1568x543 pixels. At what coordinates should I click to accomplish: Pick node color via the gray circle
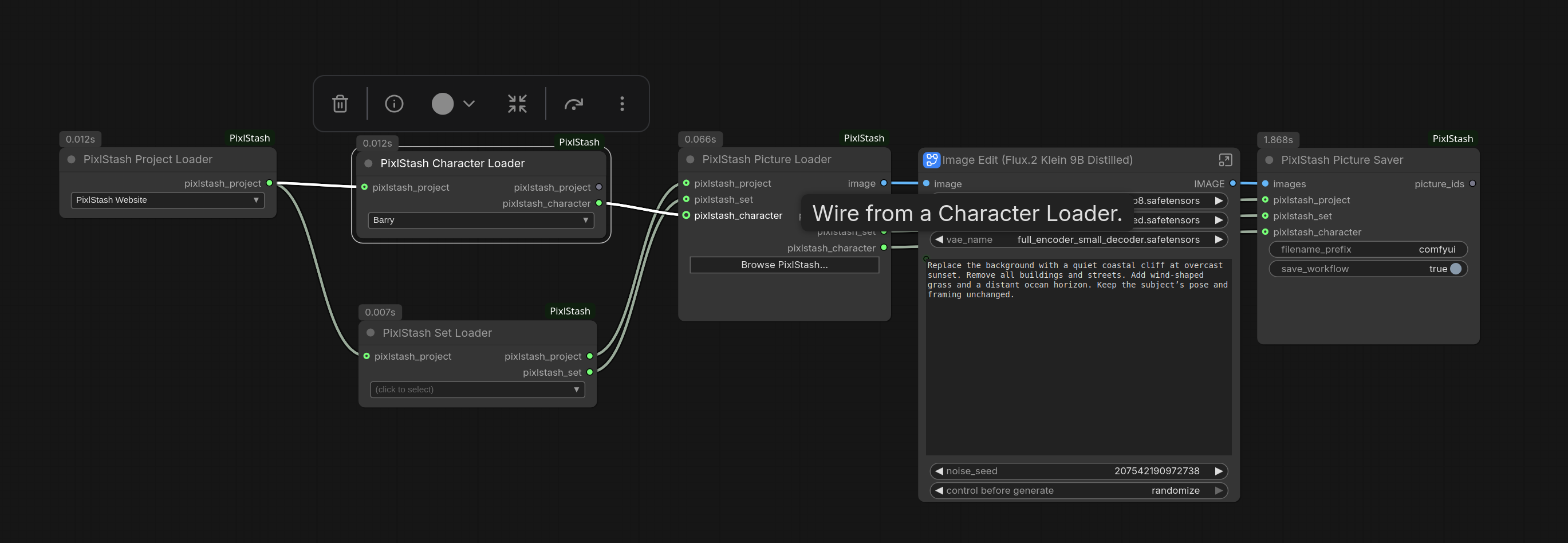[x=443, y=104]
